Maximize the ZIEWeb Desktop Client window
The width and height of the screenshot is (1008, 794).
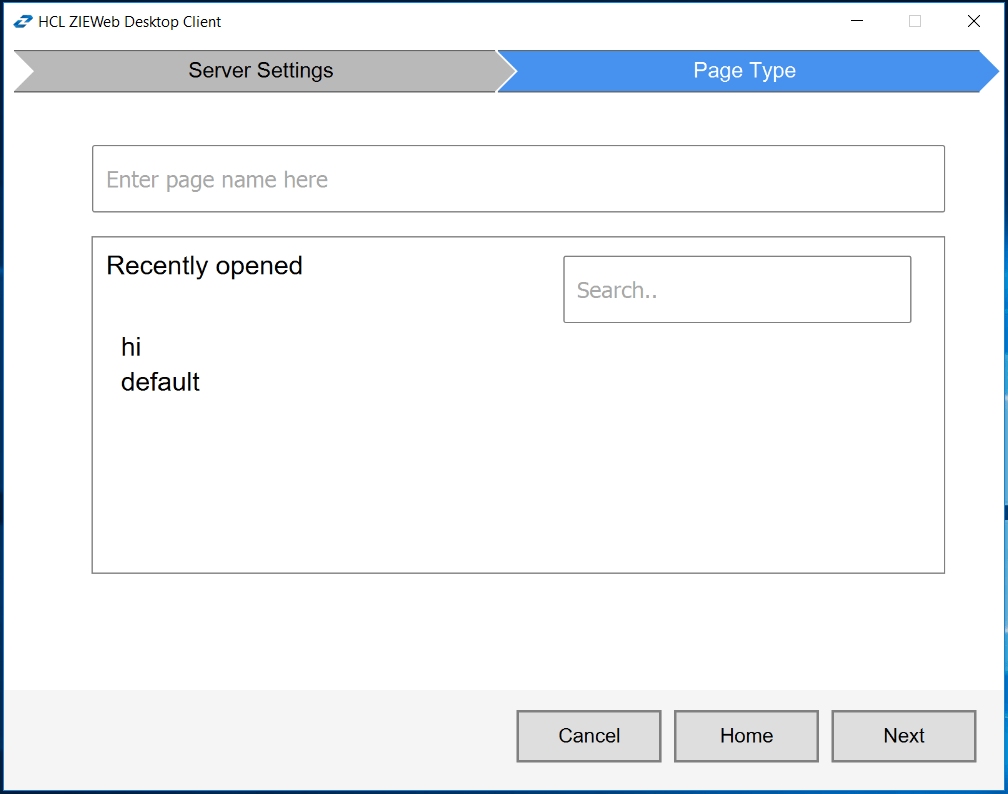tap(915, 20)
